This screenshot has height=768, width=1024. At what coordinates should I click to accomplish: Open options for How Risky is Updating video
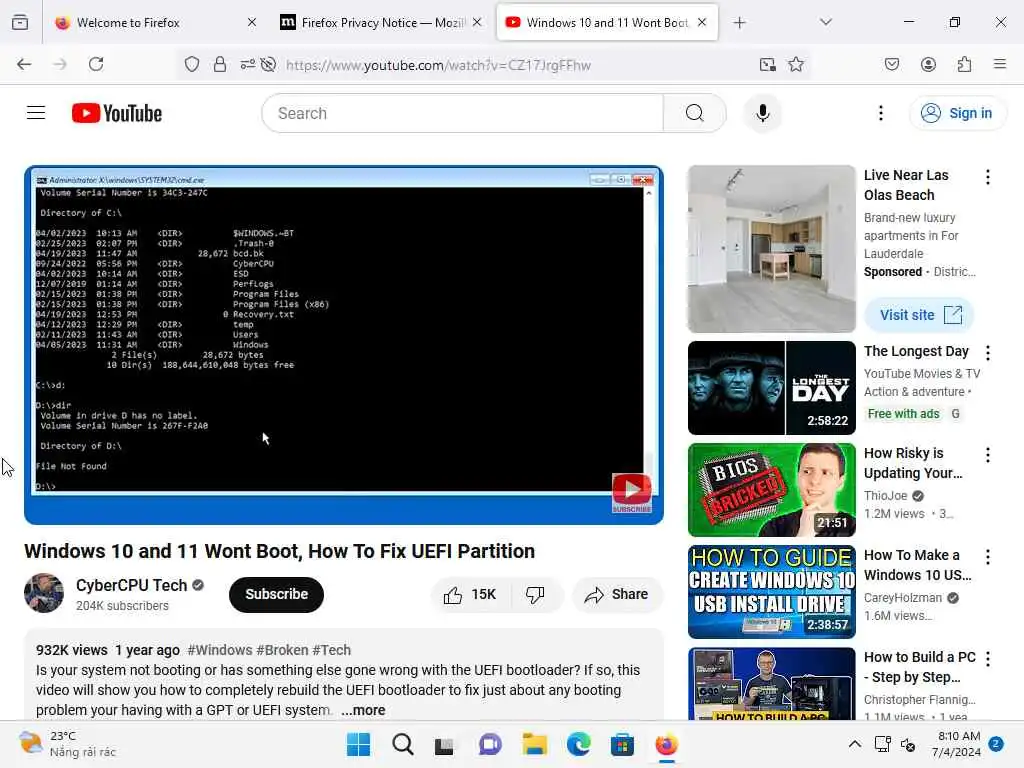point(987,455)
